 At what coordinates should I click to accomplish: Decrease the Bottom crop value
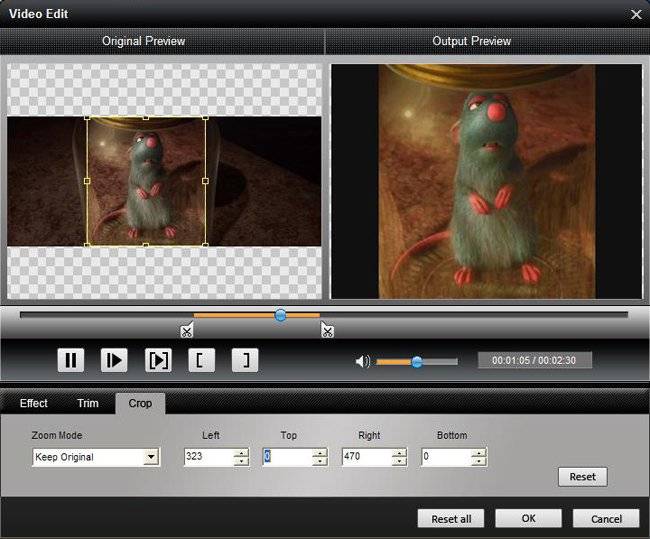[x=479, y=461]
